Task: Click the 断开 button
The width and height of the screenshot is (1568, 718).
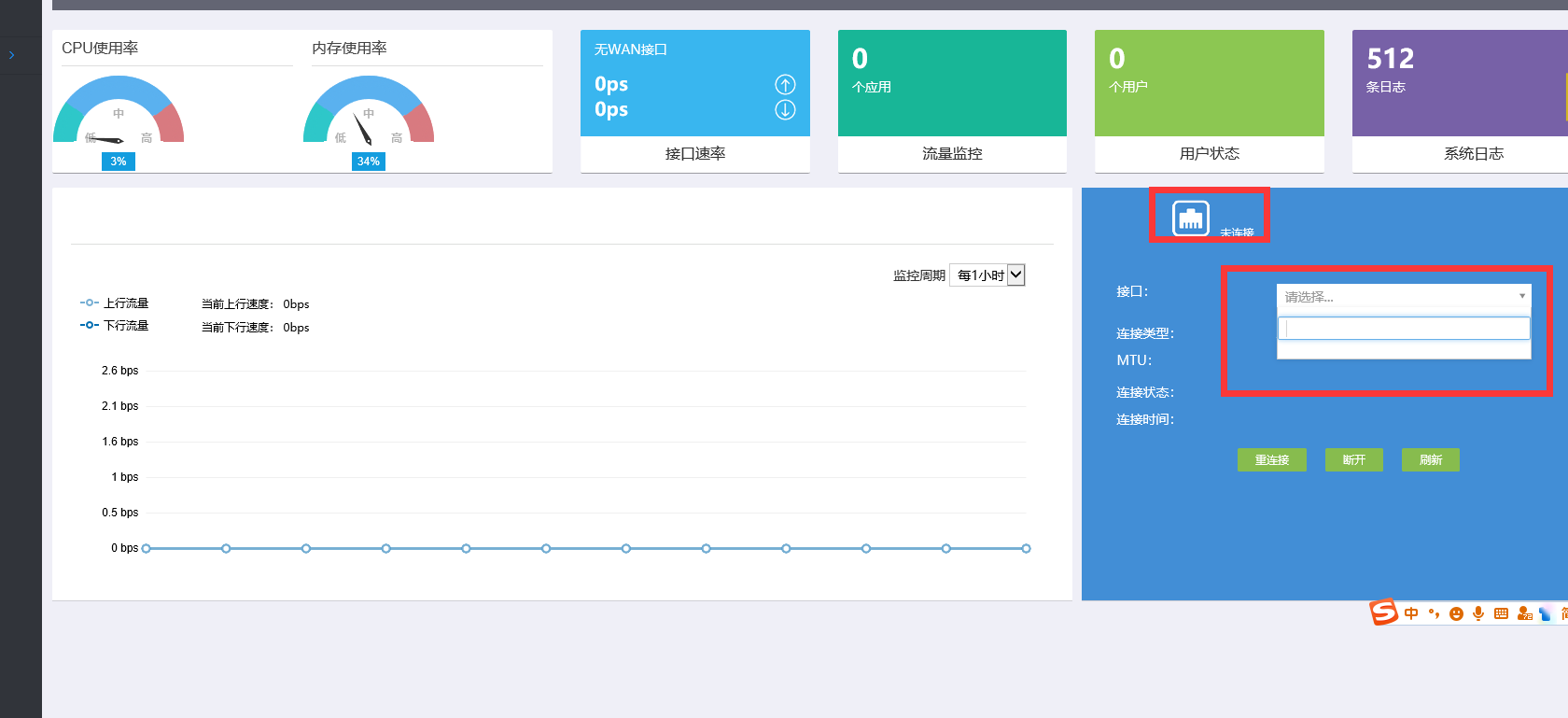Action: click(x=1354, y=459)
